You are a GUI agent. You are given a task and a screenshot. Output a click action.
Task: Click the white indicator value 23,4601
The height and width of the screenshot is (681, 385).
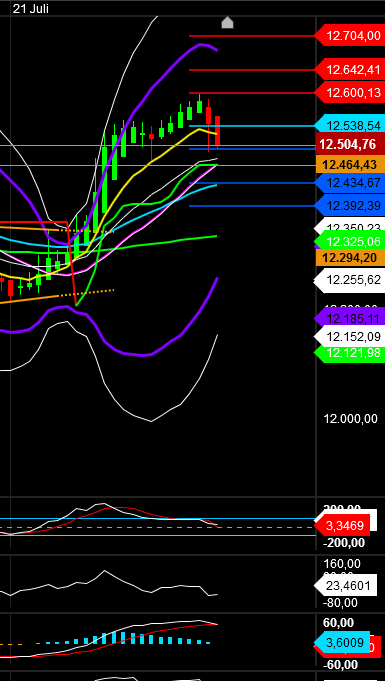pyautogui.click(x=345, y=586)
